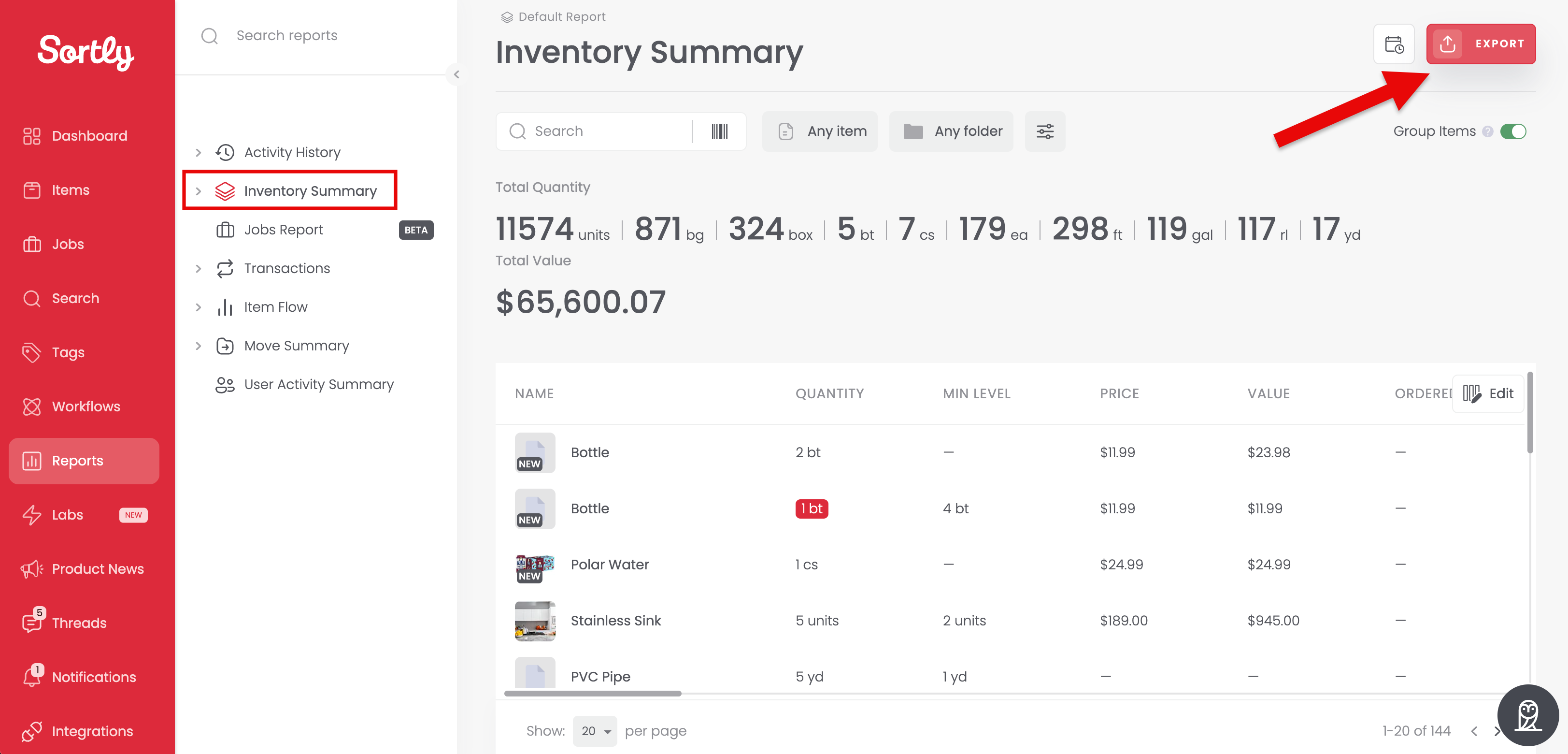Click the Integrations plug icon
Screen dimensions: 1568x754
tap(32, 731)
